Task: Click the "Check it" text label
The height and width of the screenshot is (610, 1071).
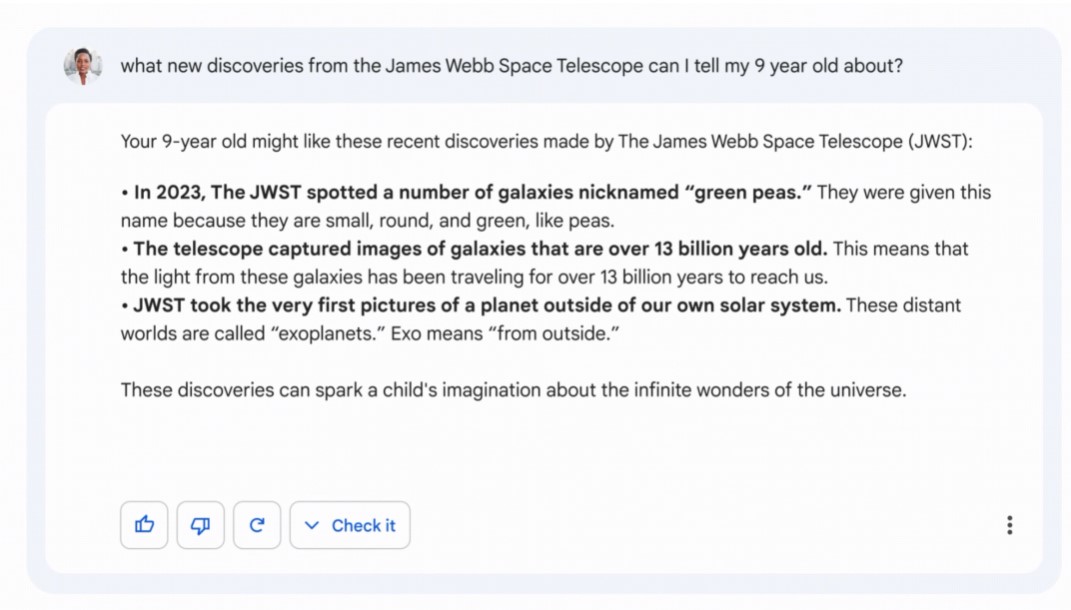Action: tap(363, 525)
